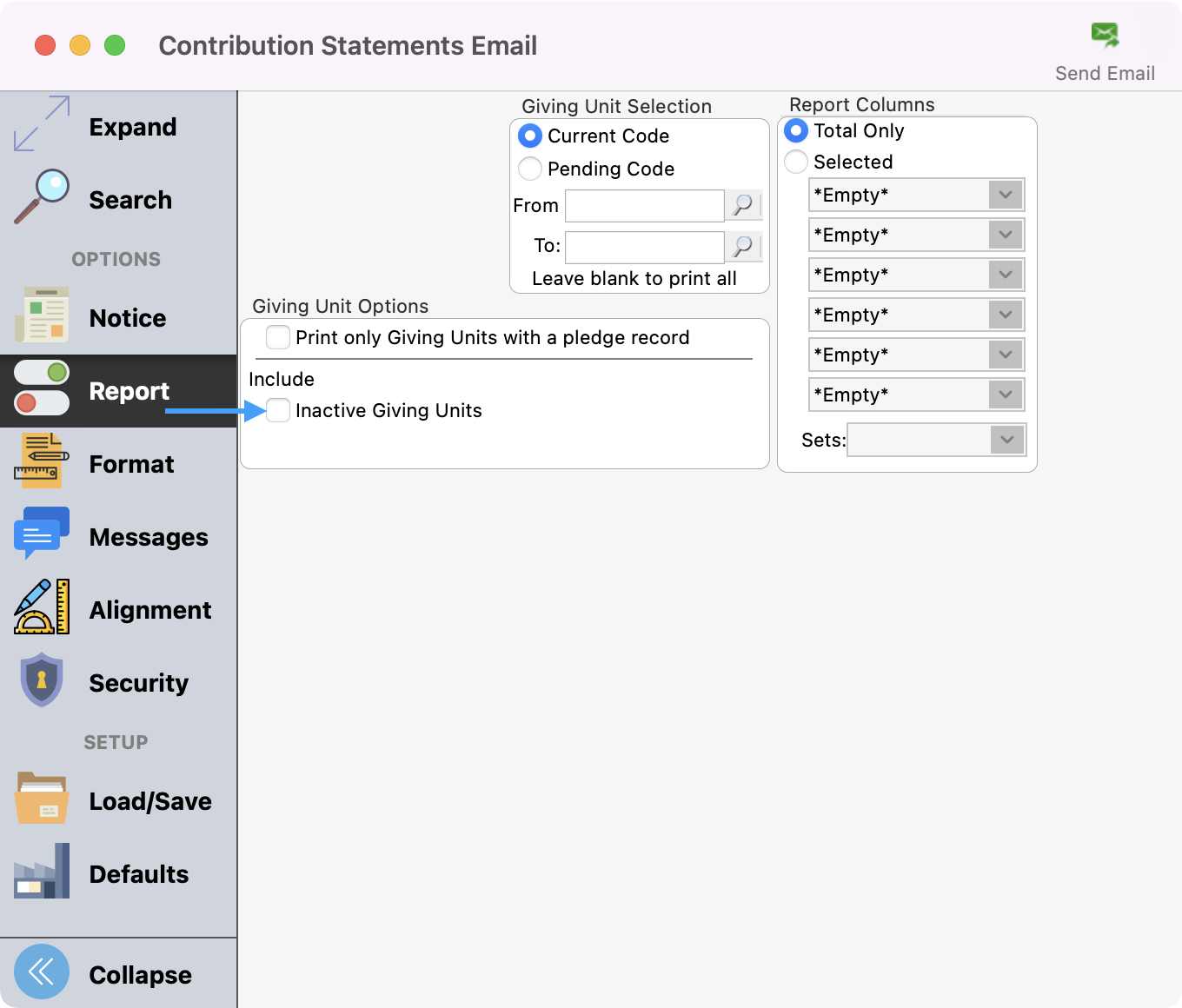Open the Messages chat bubble icon

[x=42, y=534]
